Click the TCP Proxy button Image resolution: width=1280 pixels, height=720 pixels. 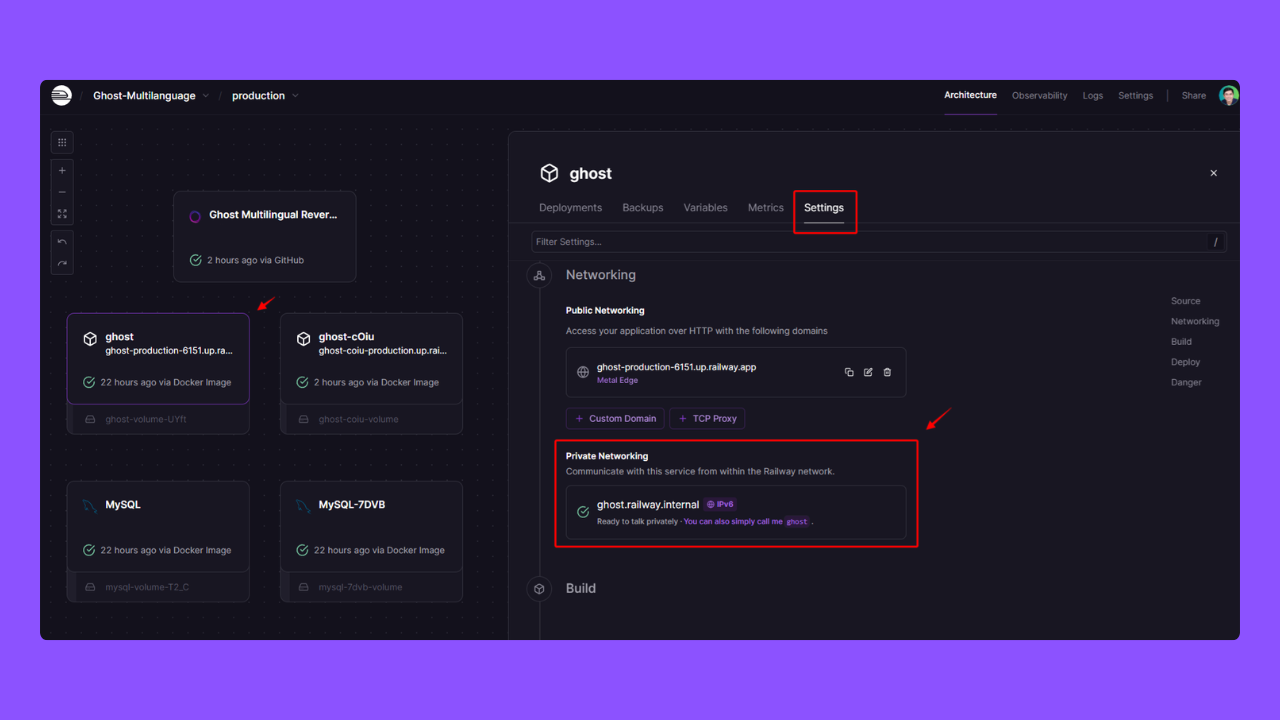pos(707,418)
